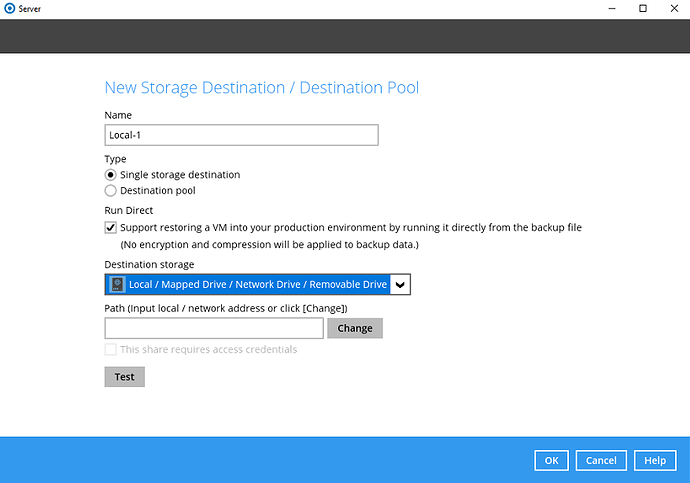690x483 pixels.
Task: Open the Local / Mapped Drive combo box
Action: click(x=256, y=285)
